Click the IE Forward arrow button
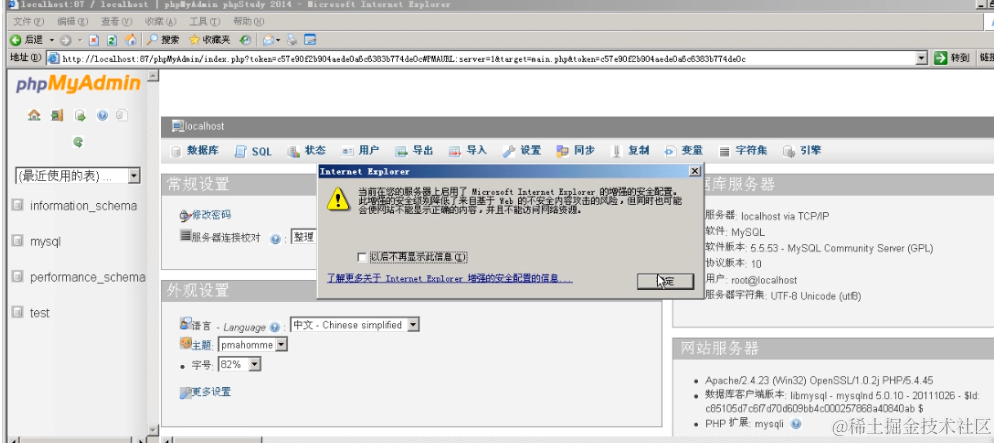 [66, 40]
